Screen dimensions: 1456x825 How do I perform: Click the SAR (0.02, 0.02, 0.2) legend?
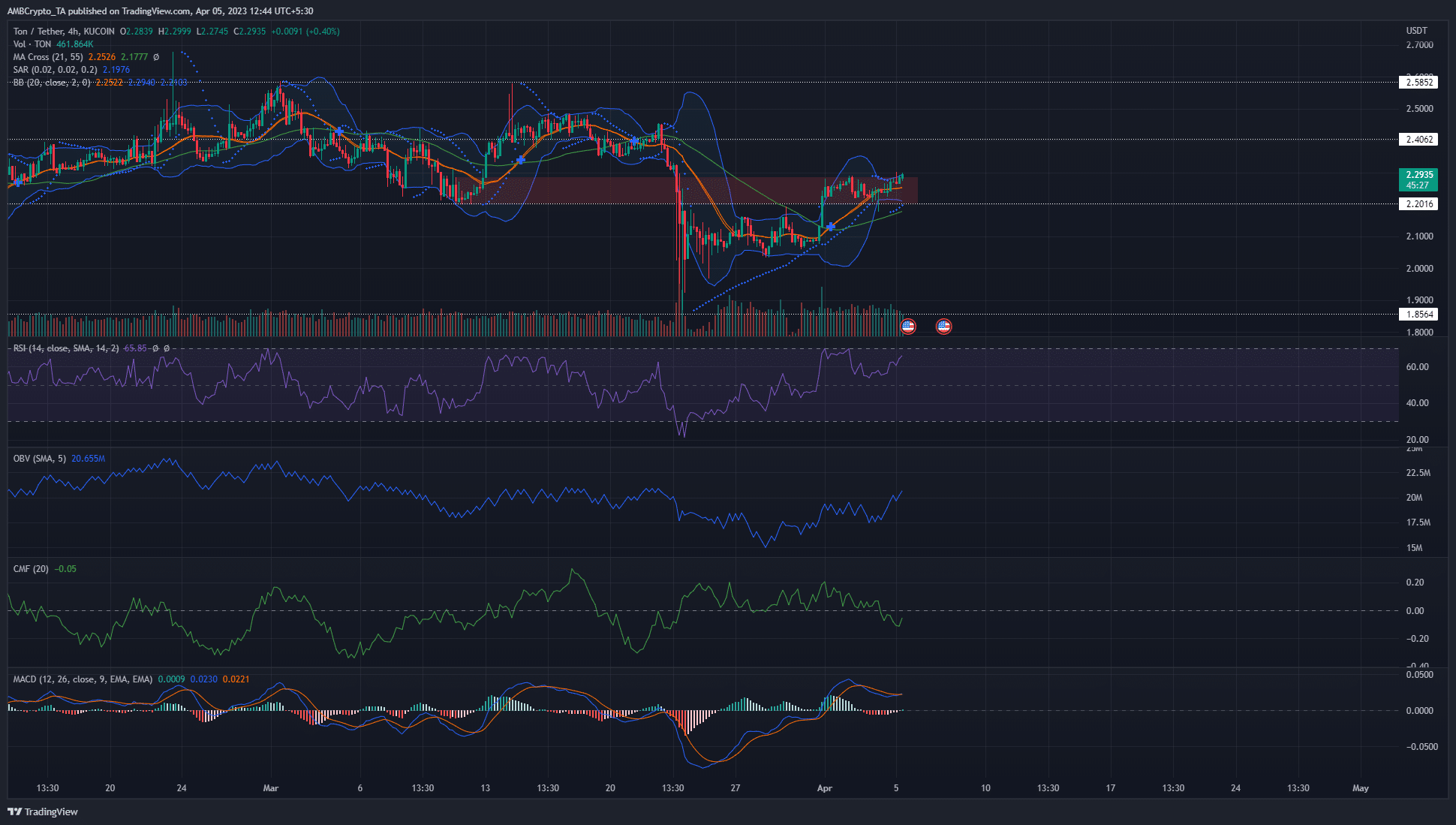tap(56, 70)
